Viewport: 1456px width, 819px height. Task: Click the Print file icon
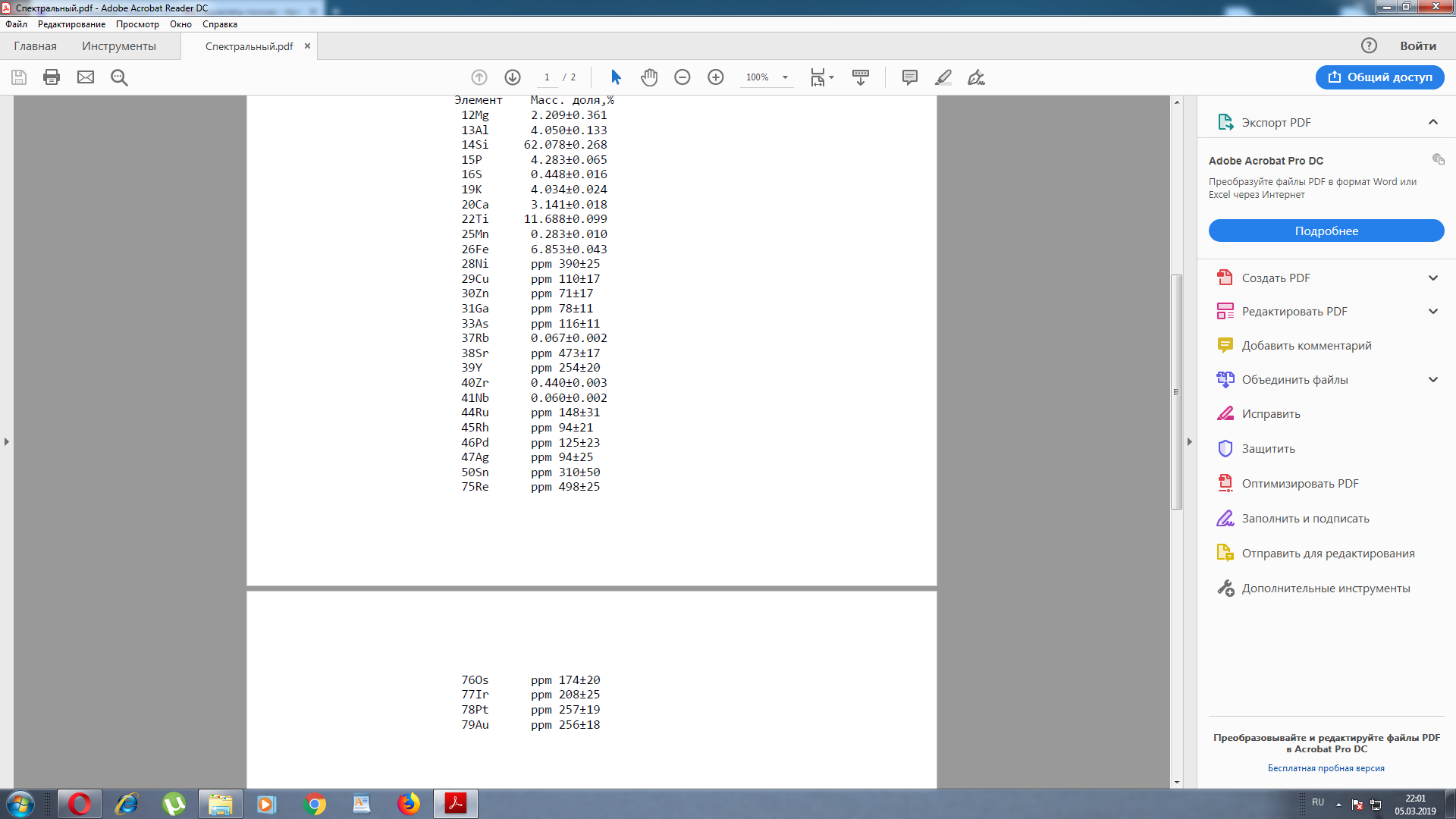click(52, 77)
